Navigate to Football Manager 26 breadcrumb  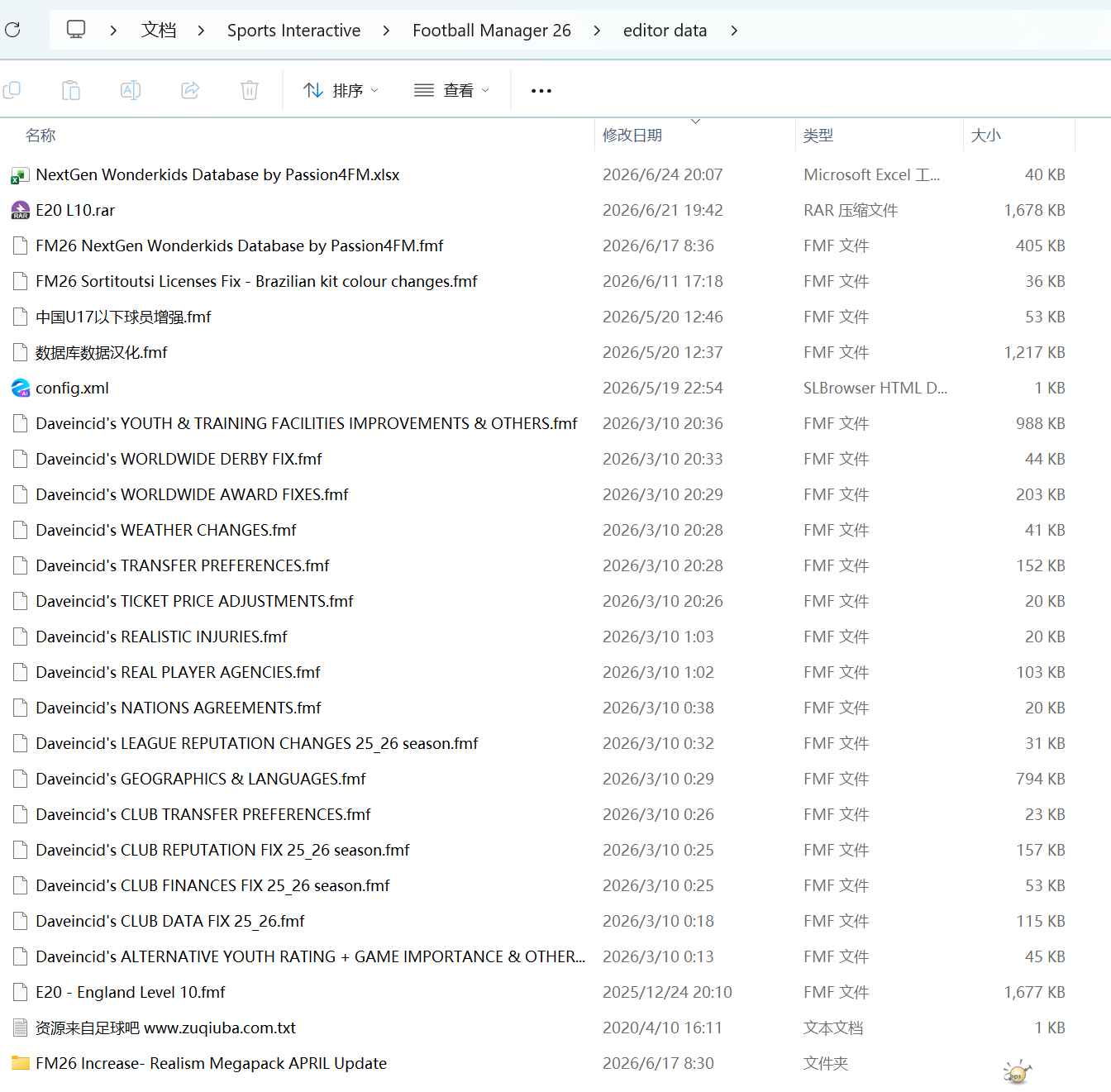click(x=492, y=31)
